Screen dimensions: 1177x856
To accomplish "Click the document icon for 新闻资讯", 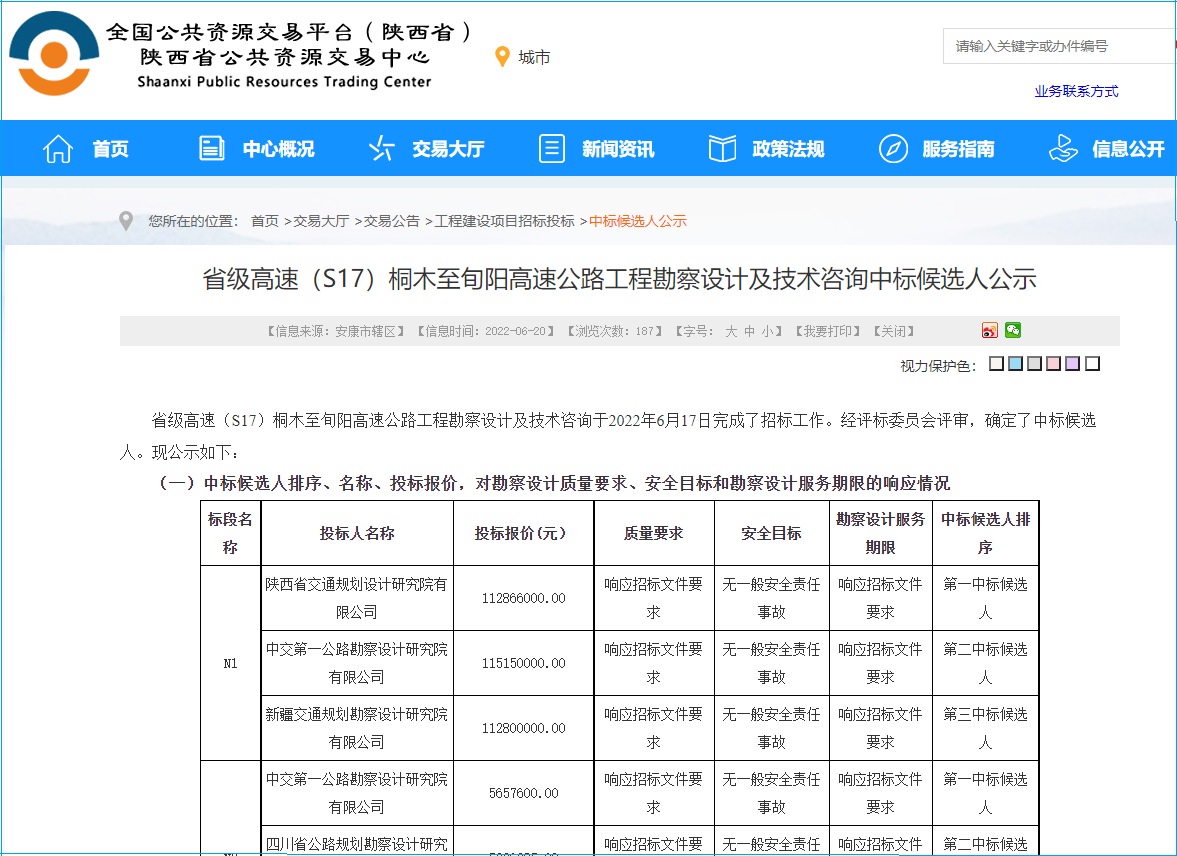I will coord(552,149).
